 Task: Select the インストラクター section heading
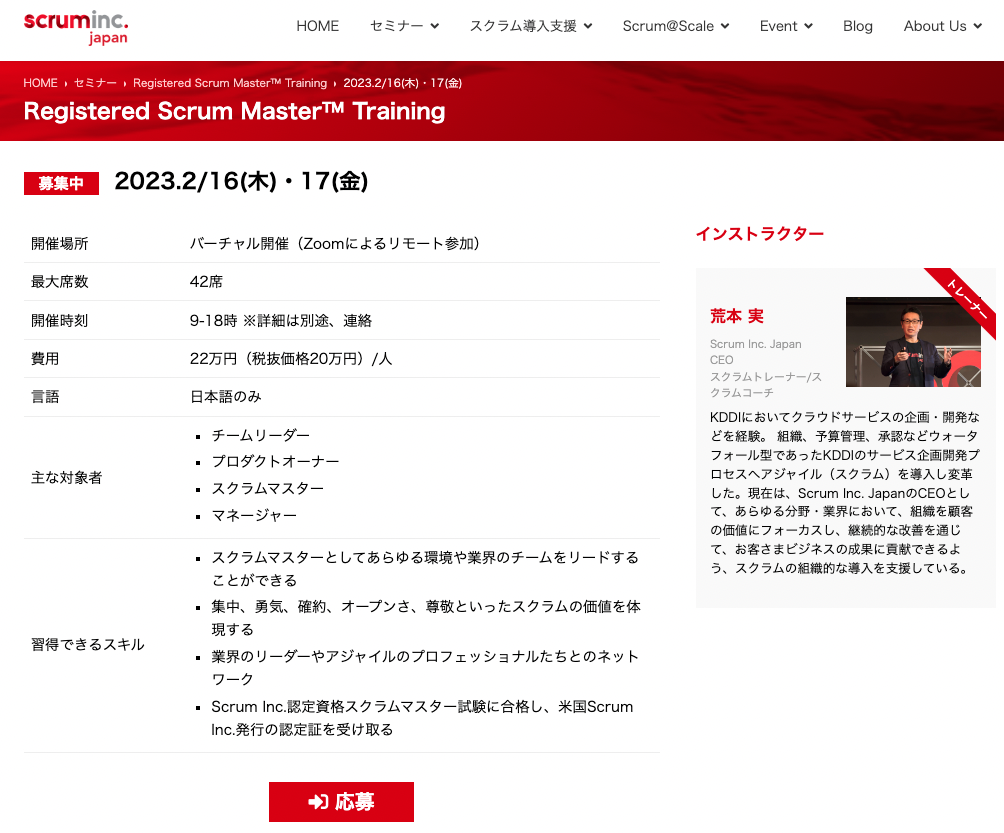click(759, 234)
